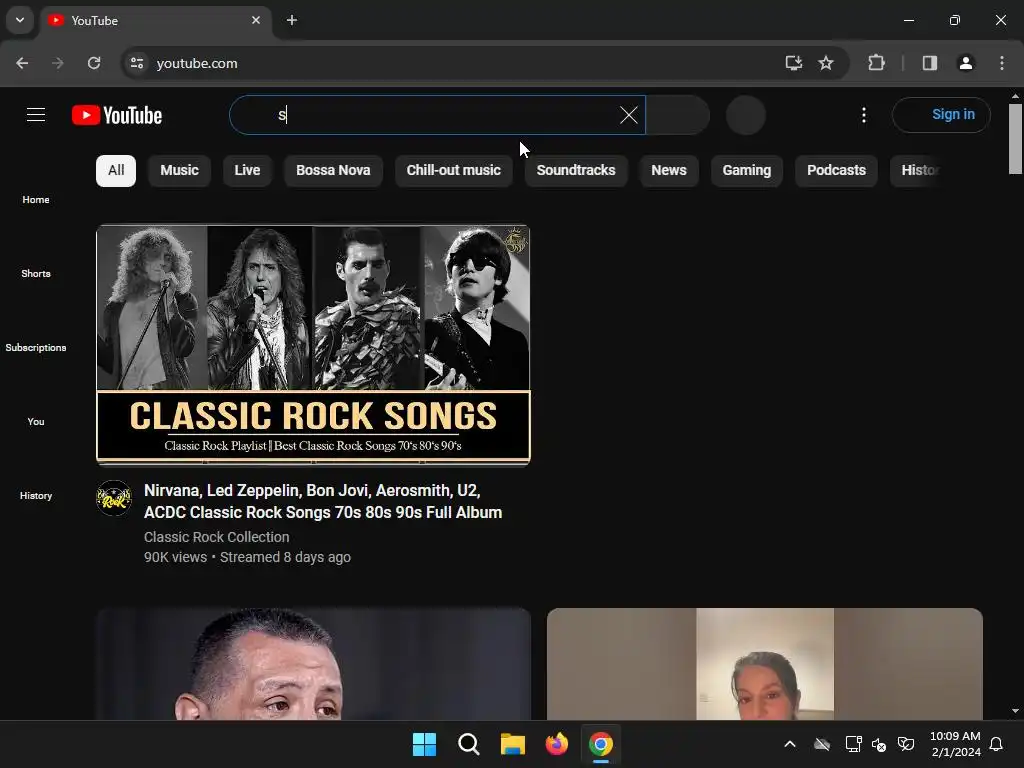Click inside the YouTube search field

coord(438,115)
